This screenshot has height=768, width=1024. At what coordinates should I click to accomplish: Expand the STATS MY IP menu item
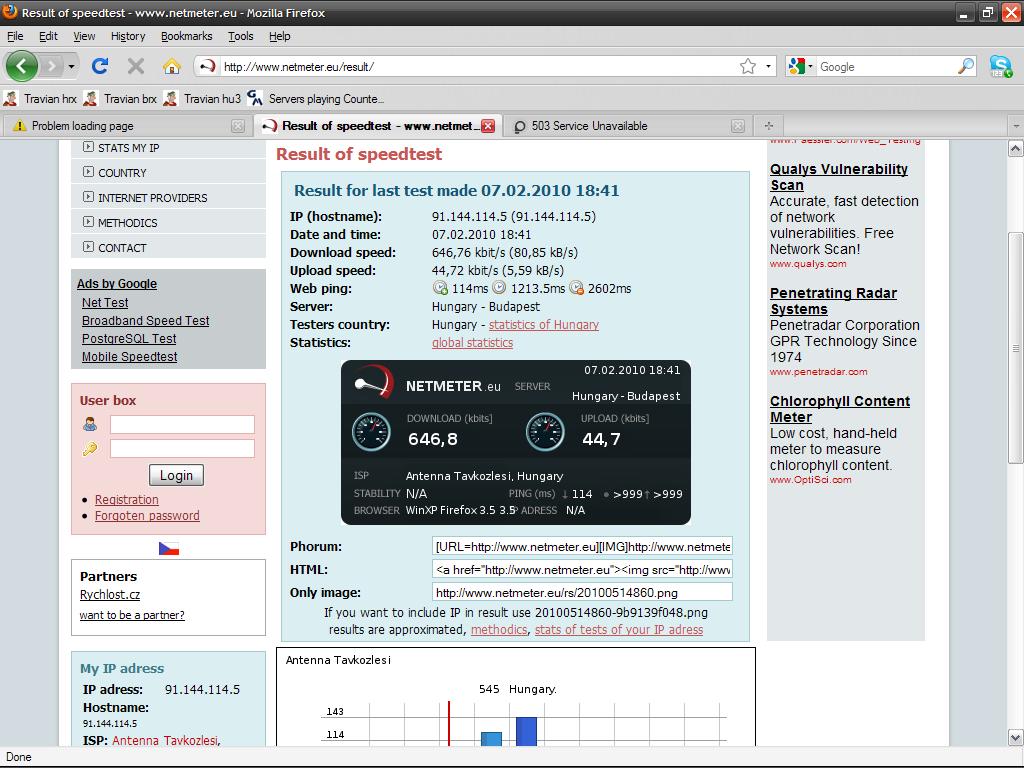pyautogui.click(x=168, y=148)
